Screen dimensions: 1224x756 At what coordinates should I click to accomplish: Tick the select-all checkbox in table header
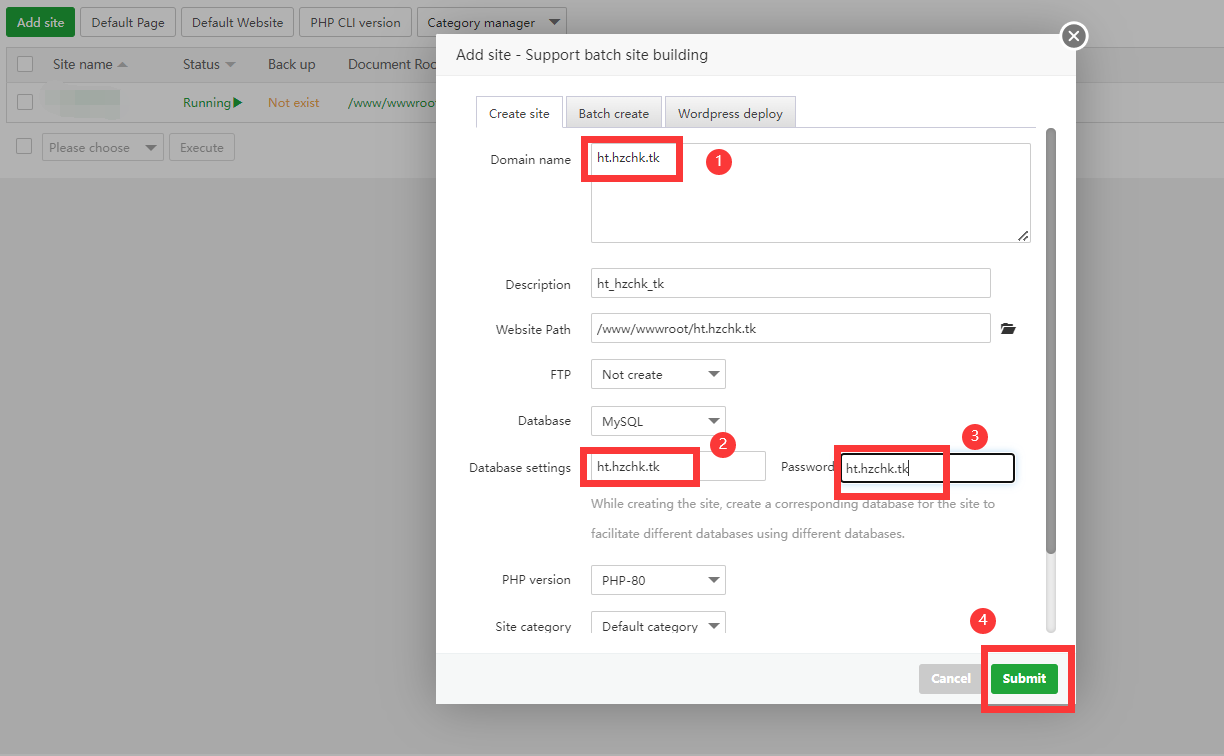click(25, 64)
